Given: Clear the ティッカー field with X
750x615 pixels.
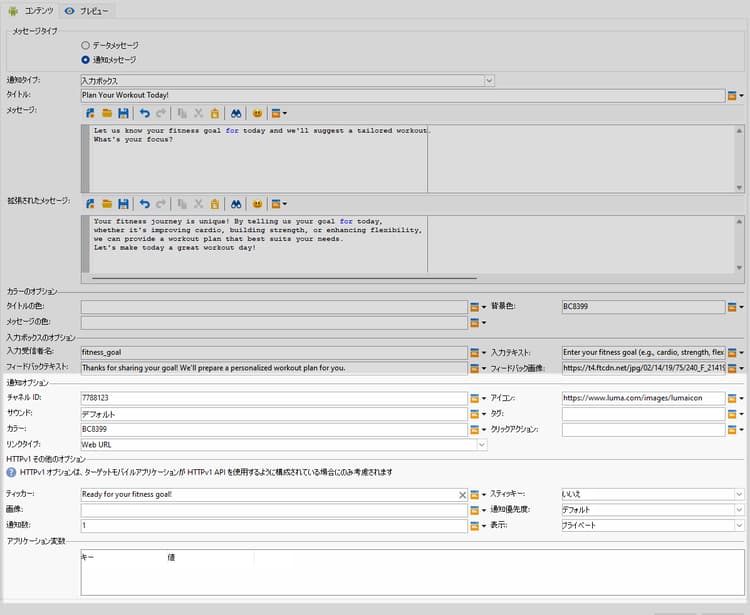Looking at the screenshot, I should point(462,495).
